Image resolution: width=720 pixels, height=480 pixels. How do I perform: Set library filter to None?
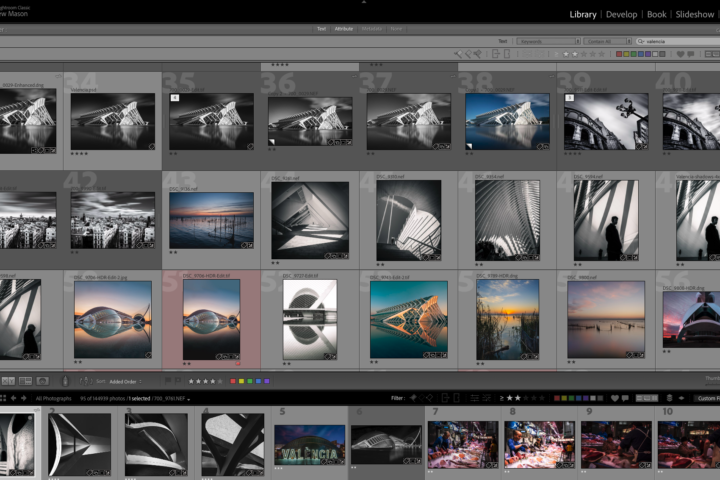pyautogui.click(x=396, y=28)
